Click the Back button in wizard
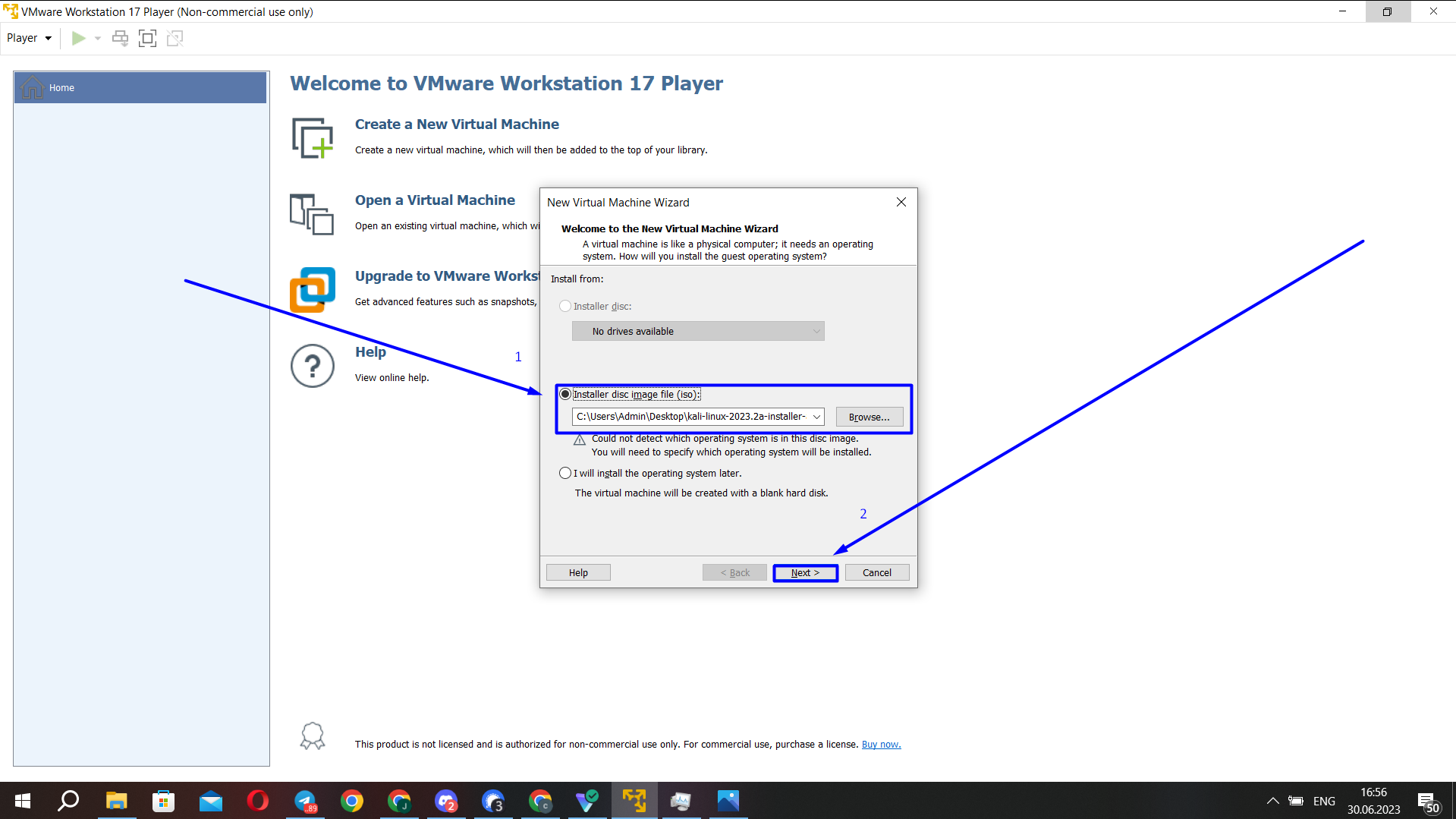Viewport: 1456px width, 819px height. pyautogui.click(x=734, y=572)
